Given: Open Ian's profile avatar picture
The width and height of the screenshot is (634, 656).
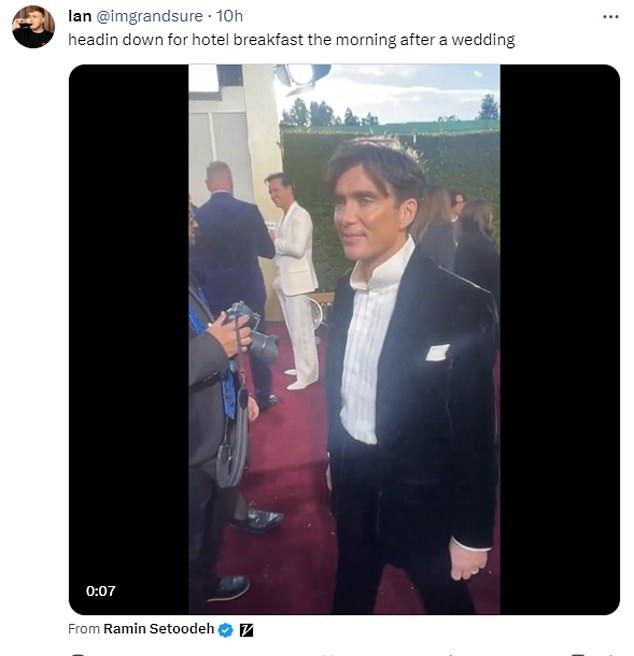Looking at the screenshot, I should (33, 26).
